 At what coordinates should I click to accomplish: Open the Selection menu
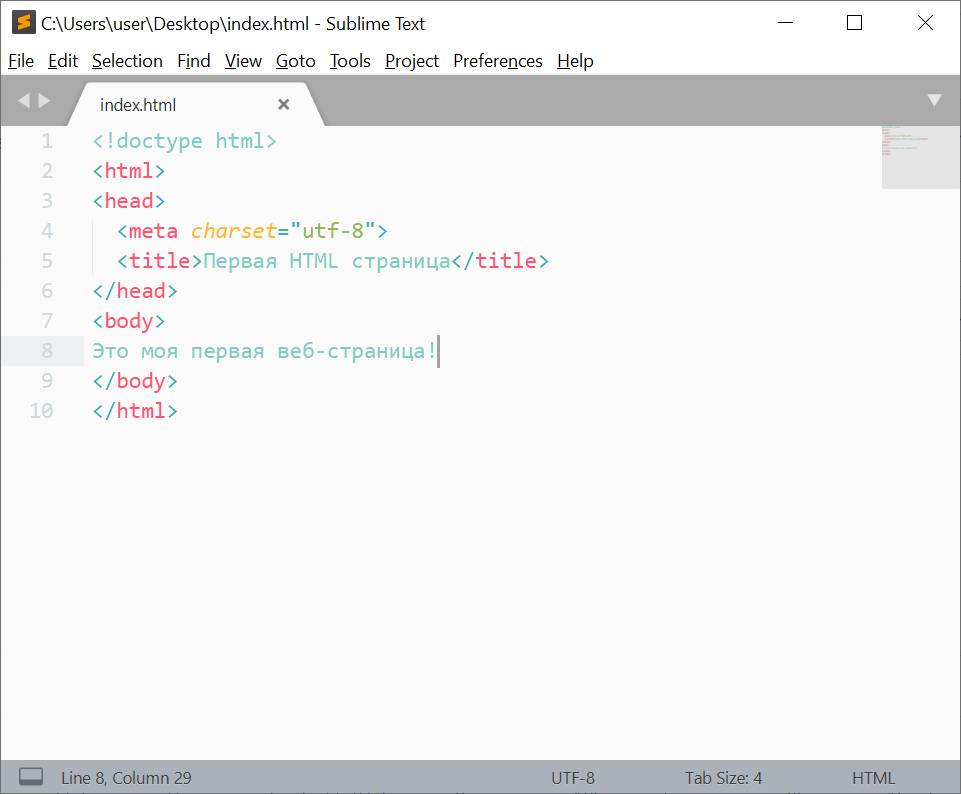click(127, 61)
